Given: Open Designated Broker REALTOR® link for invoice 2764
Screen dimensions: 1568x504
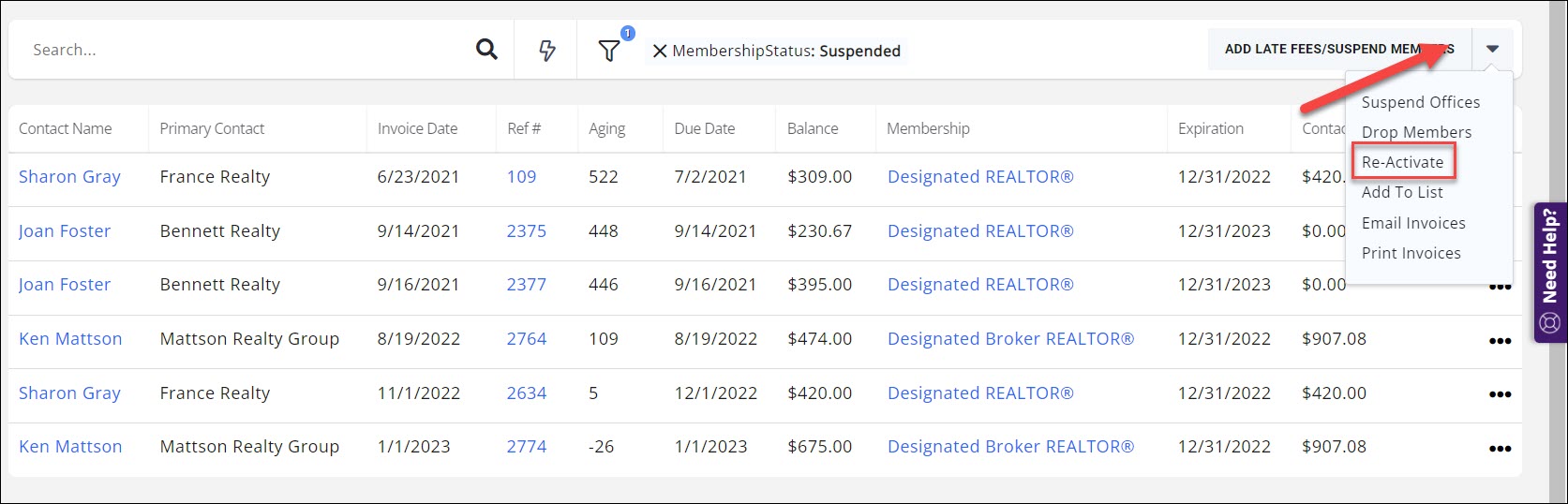Looking at the screenshot, I should click(x=1010, y=339).
